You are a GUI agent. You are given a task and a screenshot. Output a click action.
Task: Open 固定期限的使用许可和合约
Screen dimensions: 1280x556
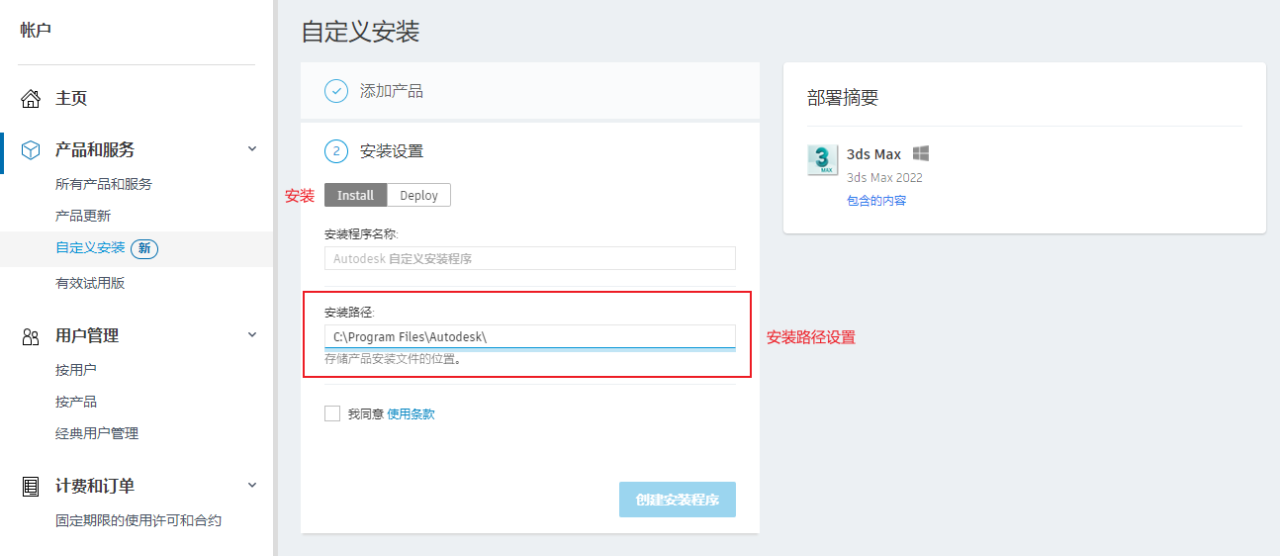[138, 521]
